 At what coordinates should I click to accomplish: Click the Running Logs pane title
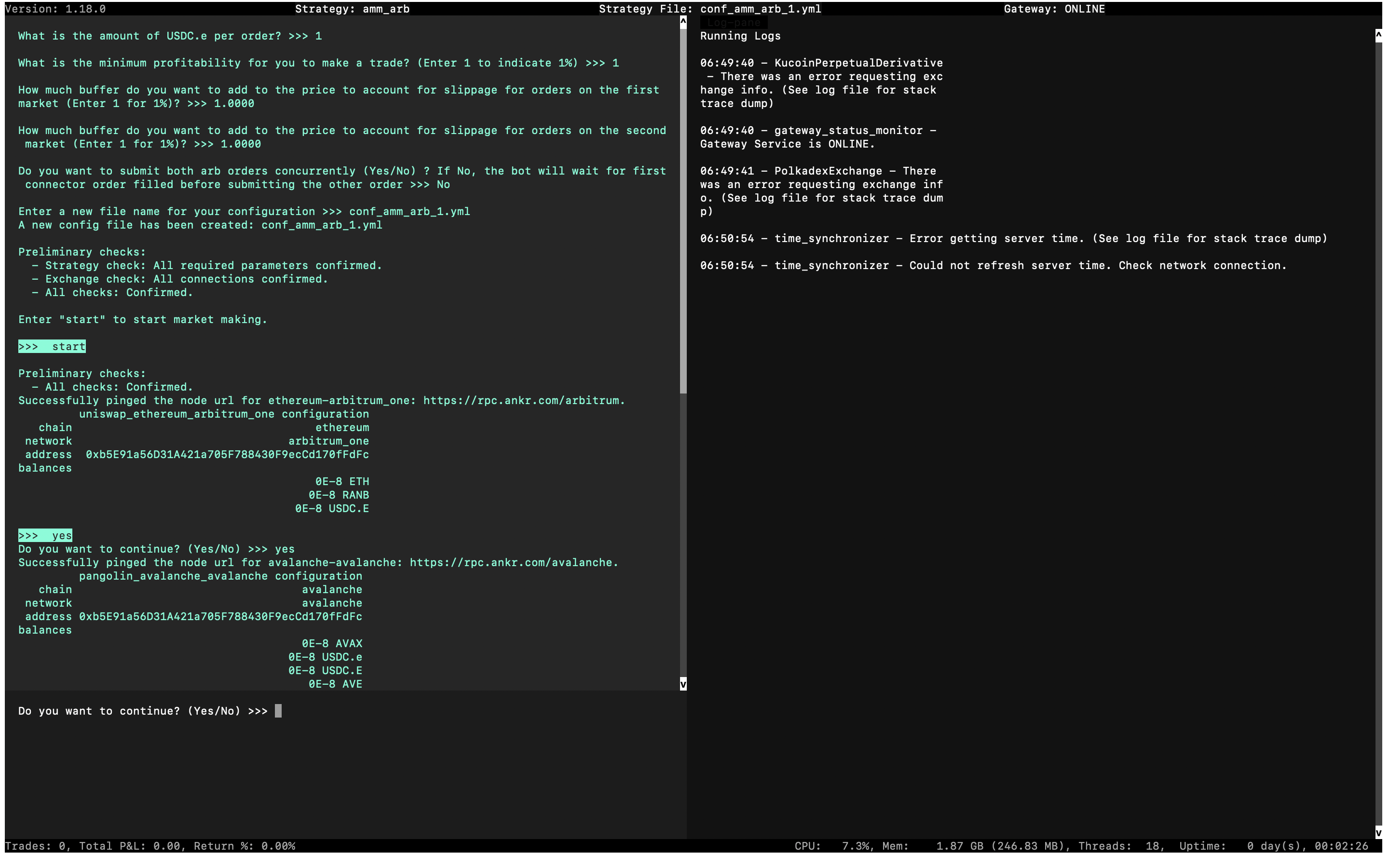click(740, 36)
